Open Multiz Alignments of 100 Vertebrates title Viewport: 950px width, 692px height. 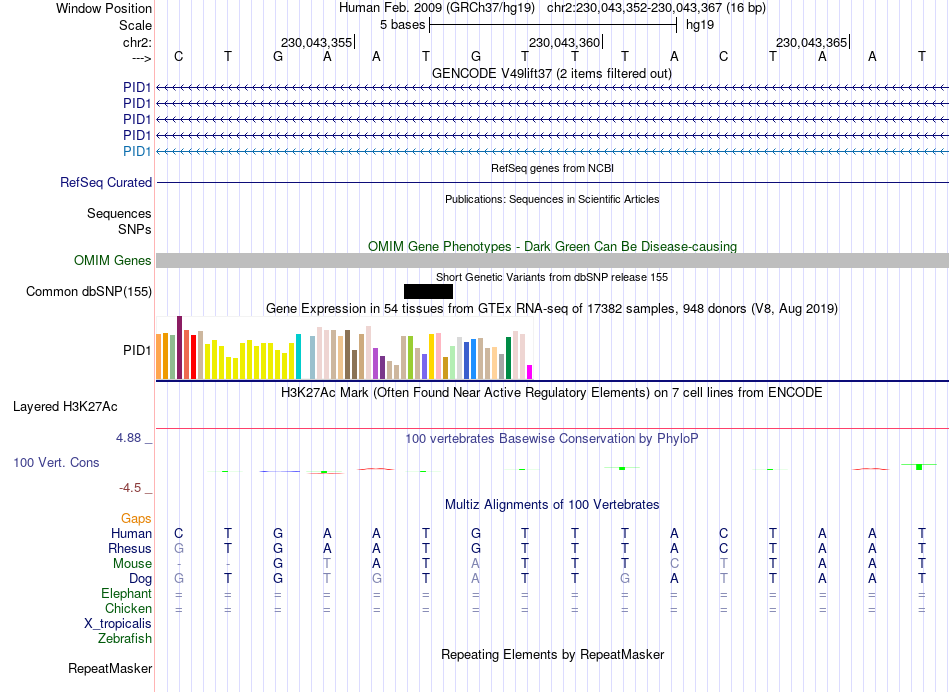pyautogui.click(x=552, y=504)
